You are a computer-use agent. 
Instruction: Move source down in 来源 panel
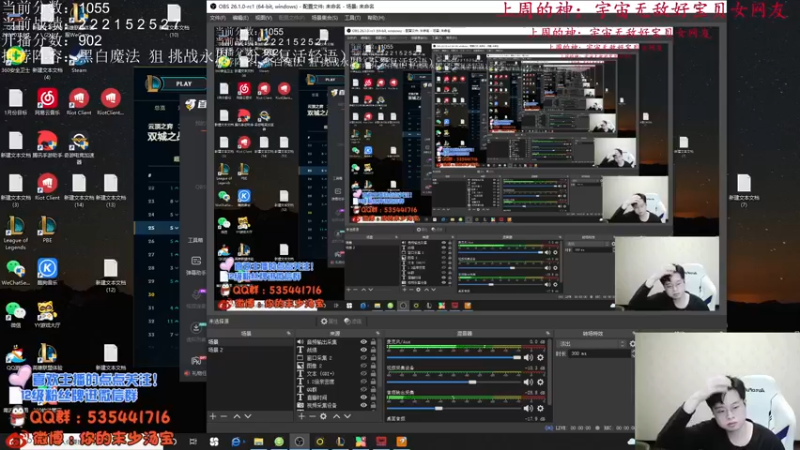pyautogui.click(x=347, y=416)
